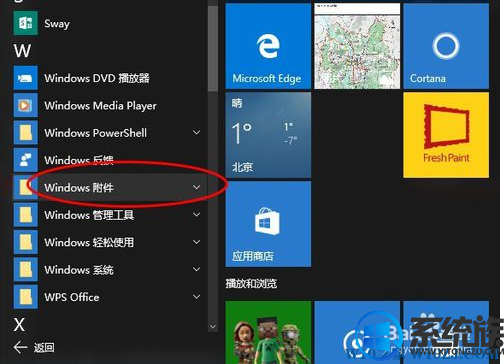The image size is (504, 364).
Task: Go back via 返回 label
Action: [44, 348]
